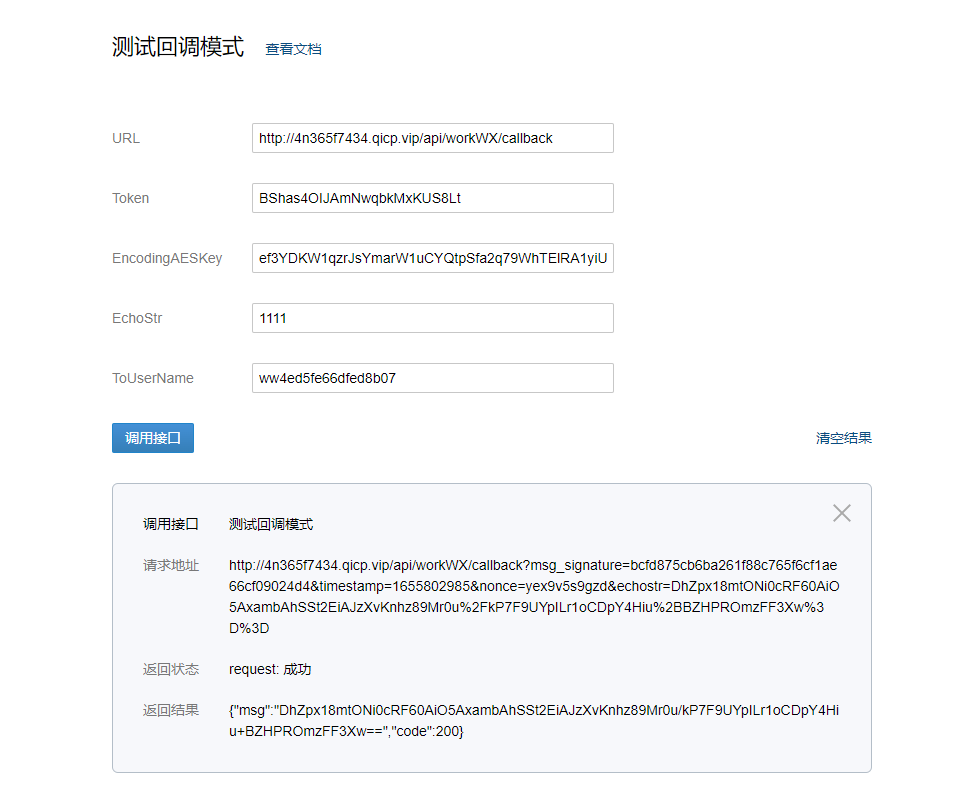Close the result panel via X icon
The width and height of the screenshot is (969, 808).
tap(841, 512)
